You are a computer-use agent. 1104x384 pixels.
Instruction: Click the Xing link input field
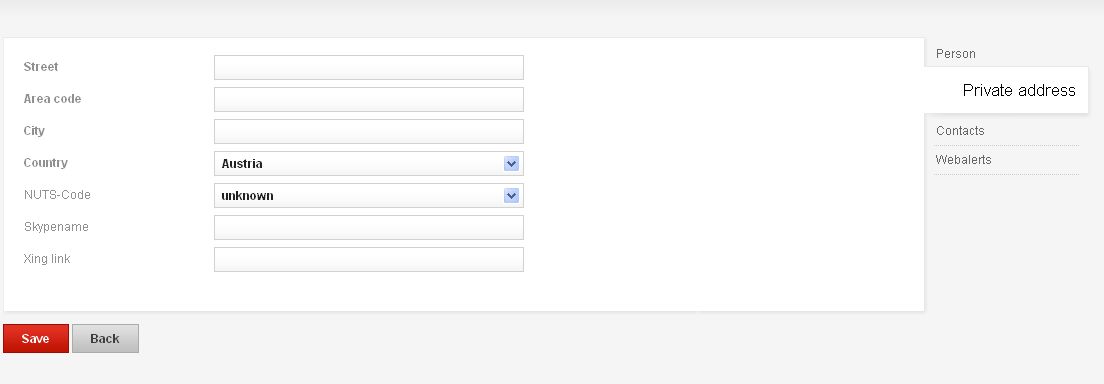[368, 259]
